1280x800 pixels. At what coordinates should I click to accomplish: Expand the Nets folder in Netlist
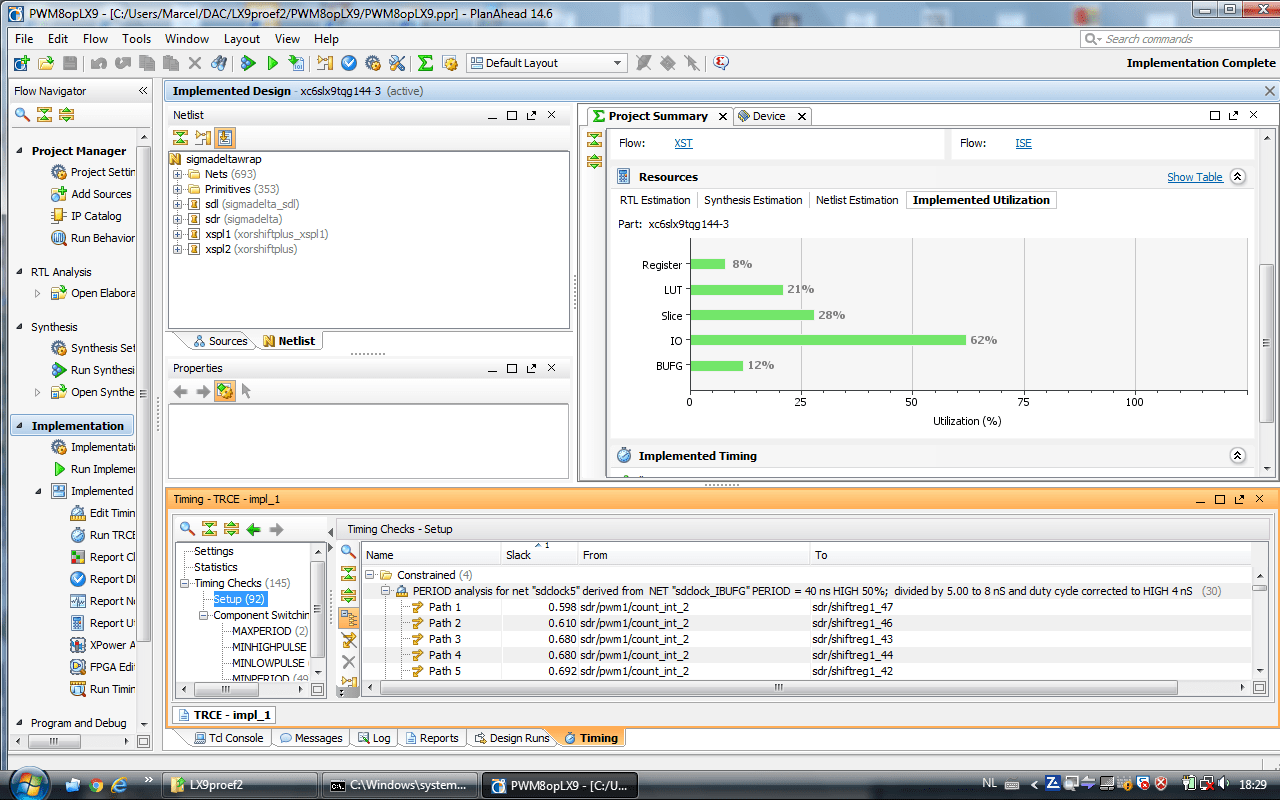pyautogui.click(x=178, y=175)
